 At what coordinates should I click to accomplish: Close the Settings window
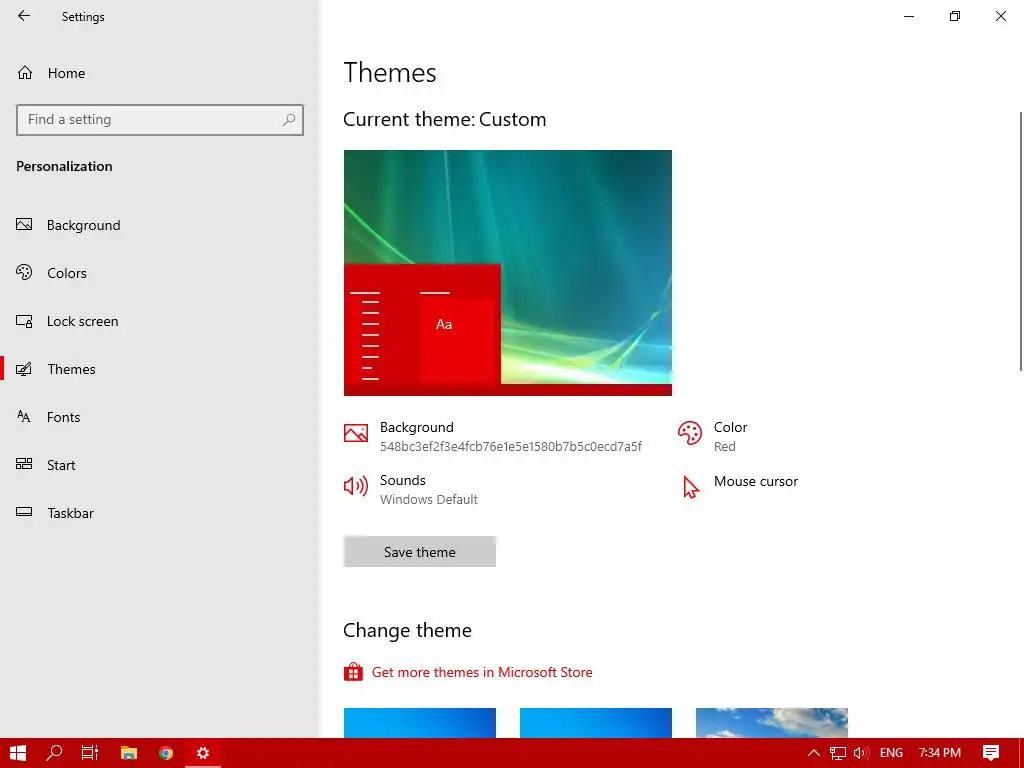coord(1000,16)
